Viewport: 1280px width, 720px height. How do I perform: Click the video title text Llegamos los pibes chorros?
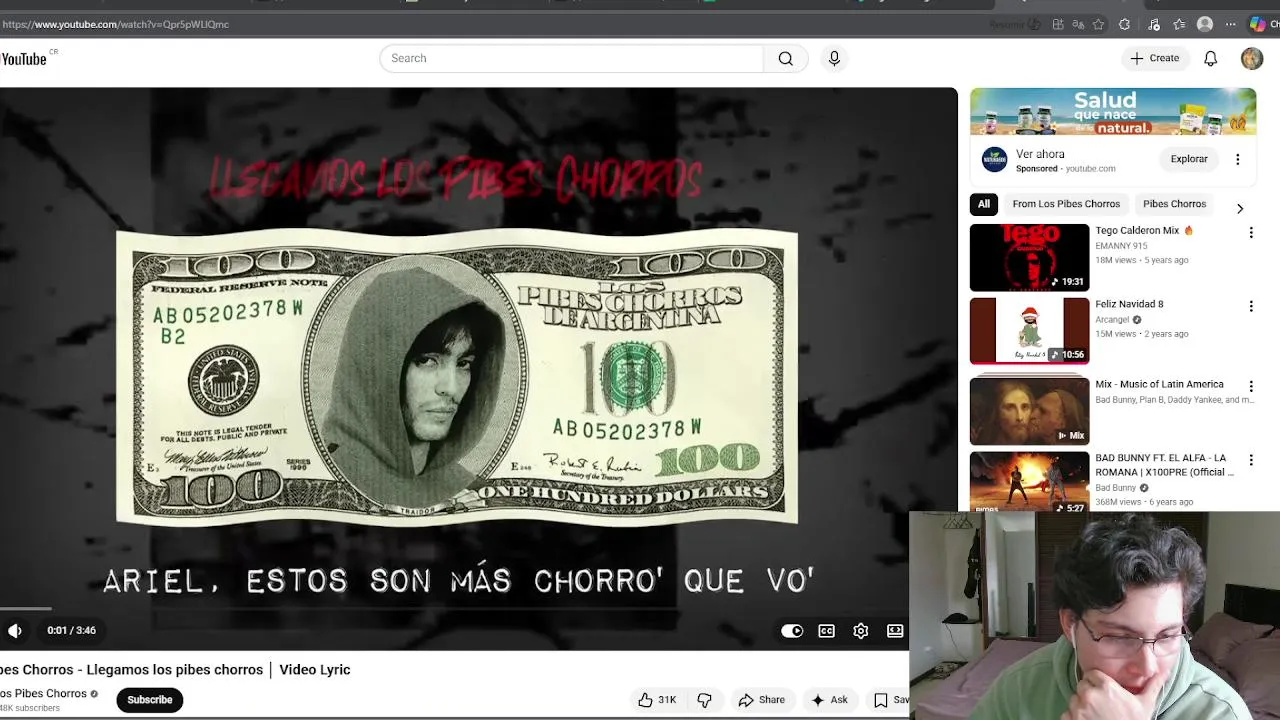[x=175, y=670]
